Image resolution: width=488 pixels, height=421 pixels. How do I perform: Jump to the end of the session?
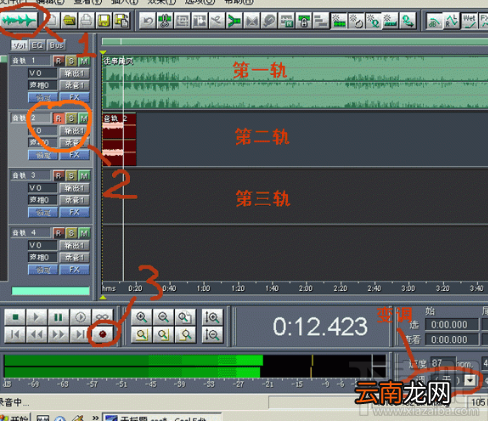coord(80,334)
